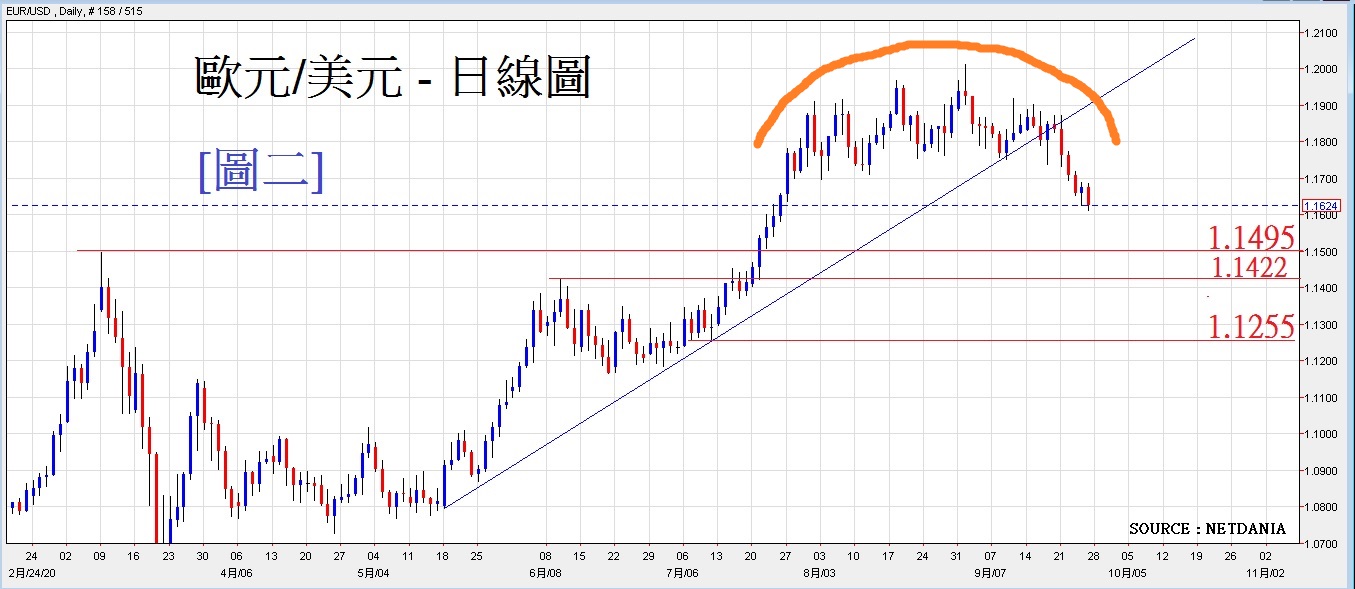Click the 1.1624 current price tag
The height and width of the screenshot is (589, 1355).
(x=1319, y=206)
